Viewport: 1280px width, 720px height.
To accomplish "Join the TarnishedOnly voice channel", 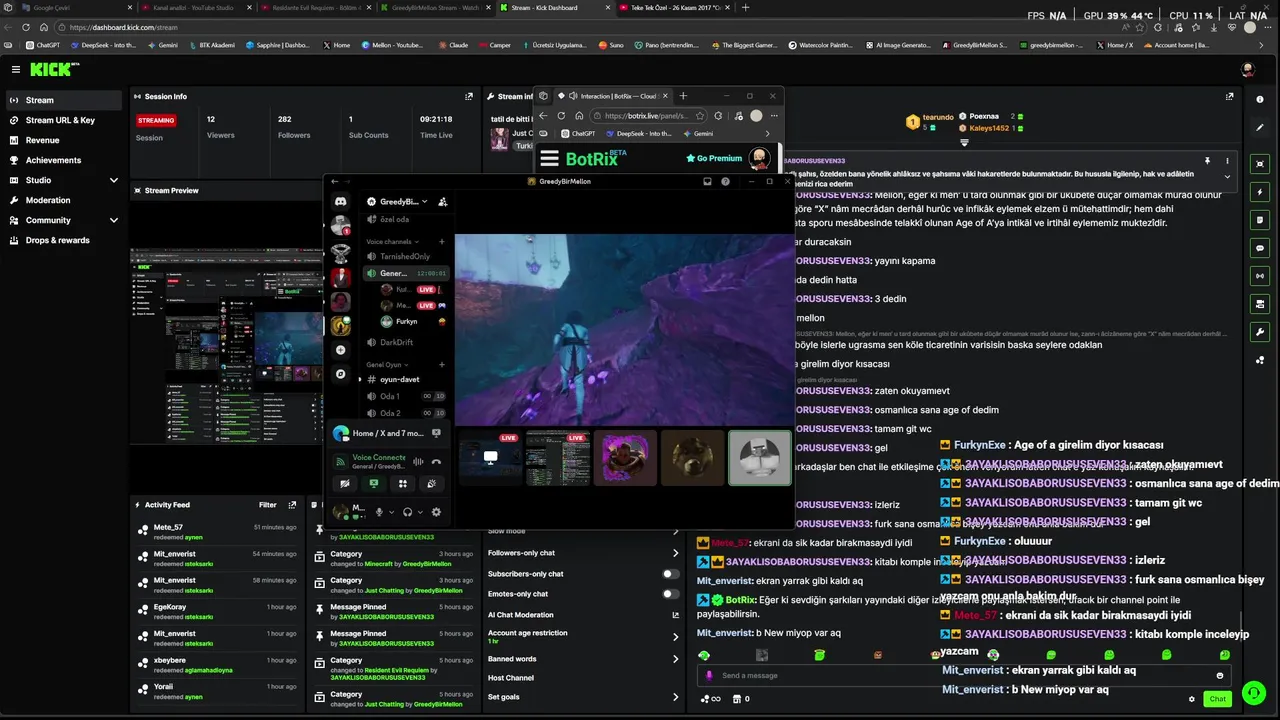I will 405,256.
